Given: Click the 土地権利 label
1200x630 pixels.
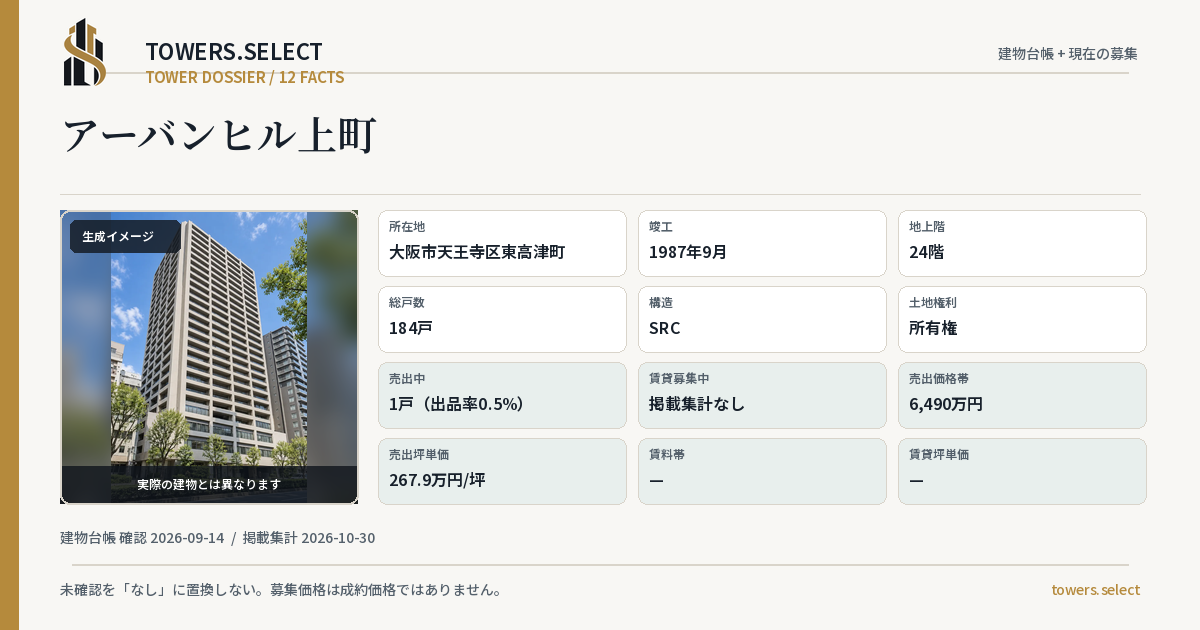Looking at the screenshot, I should click(x=933, y=303).
